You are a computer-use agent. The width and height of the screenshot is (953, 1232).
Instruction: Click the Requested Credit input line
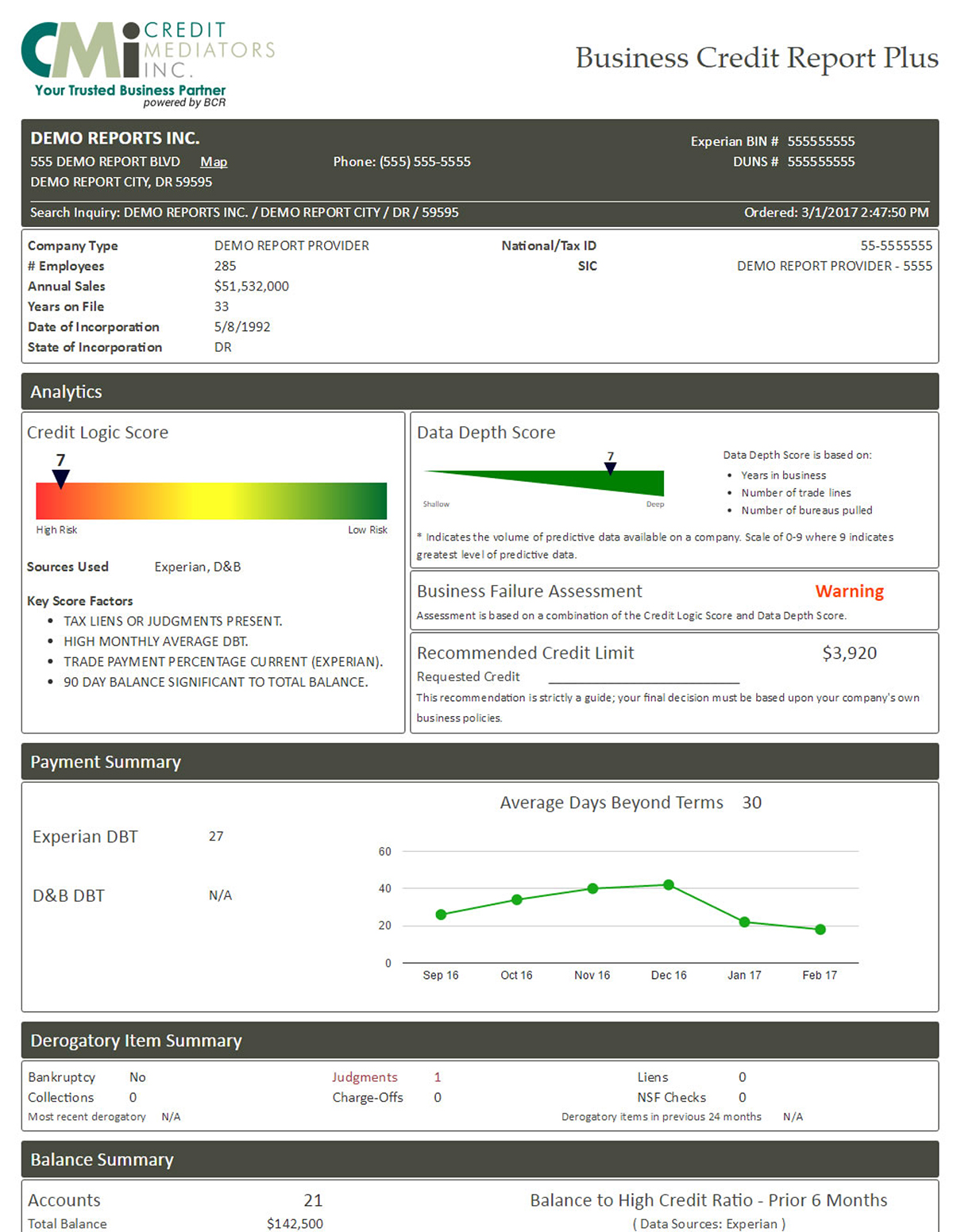pos(643,681)
